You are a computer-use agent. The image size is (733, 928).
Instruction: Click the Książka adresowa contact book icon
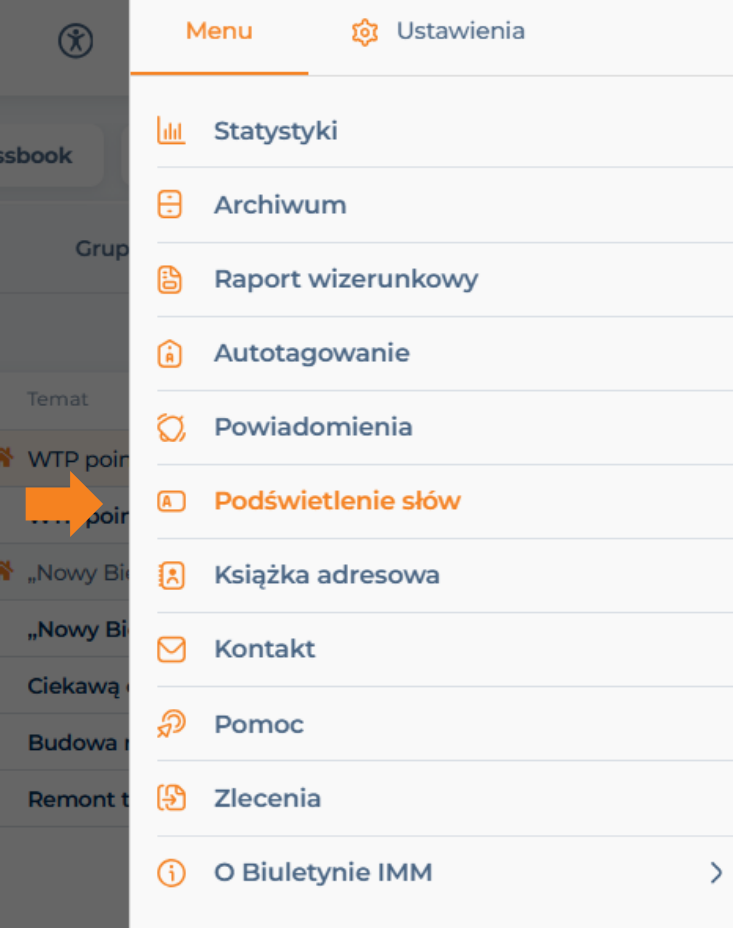point(172,575)
